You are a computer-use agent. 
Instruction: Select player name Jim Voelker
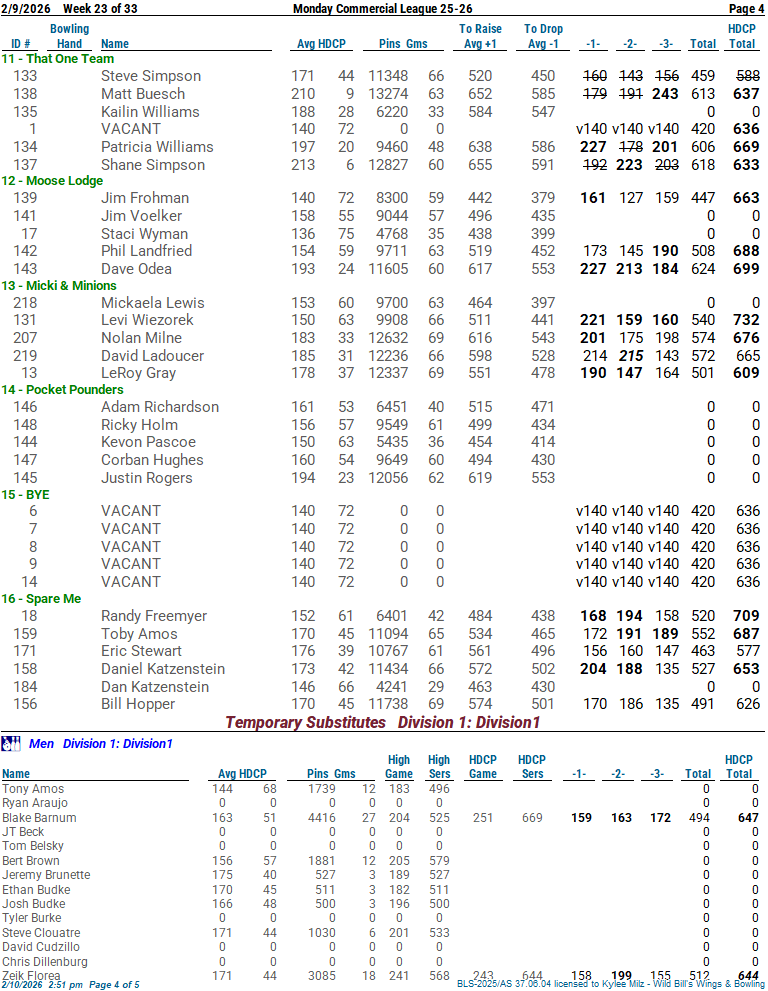point(142,216)
